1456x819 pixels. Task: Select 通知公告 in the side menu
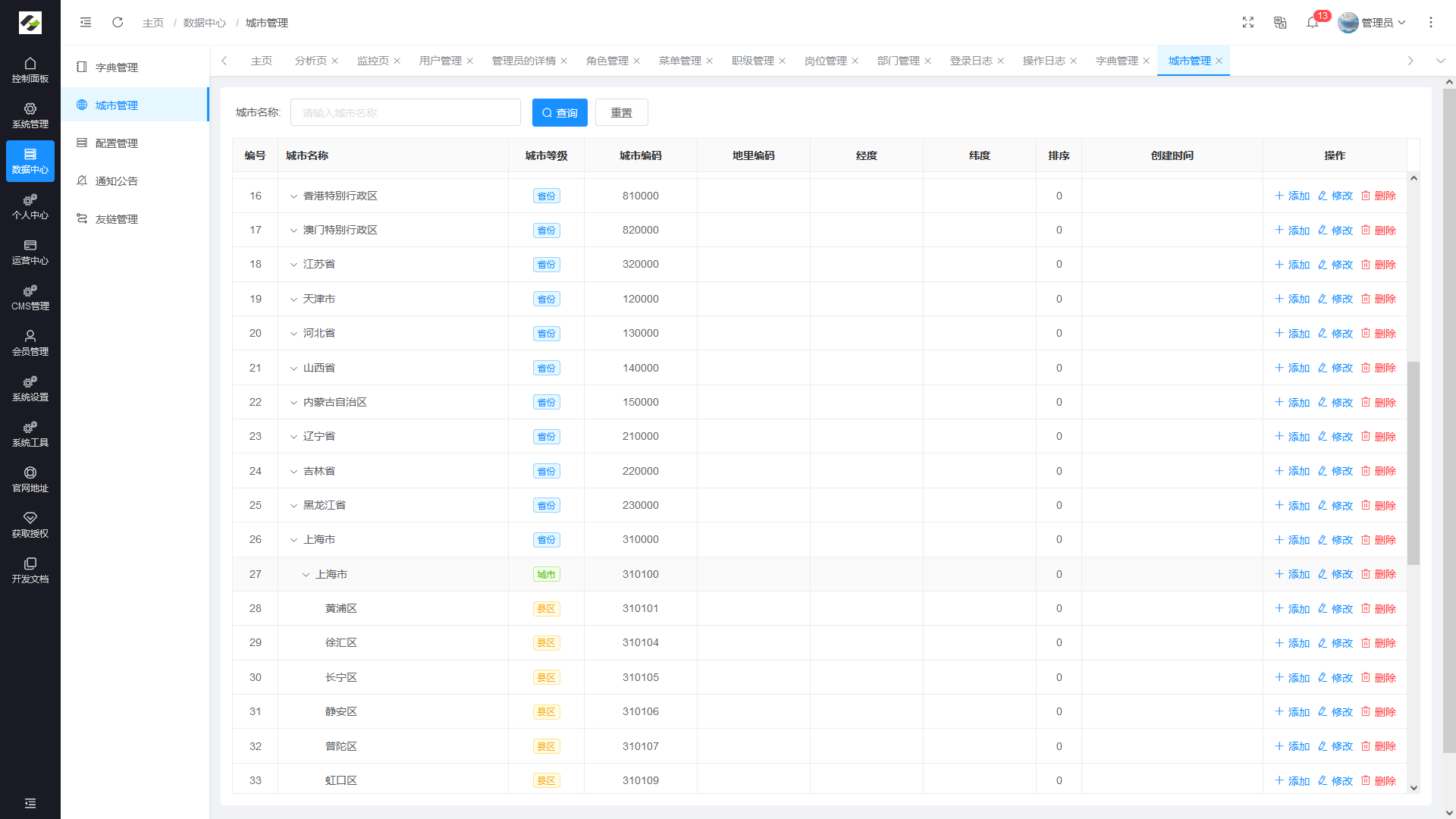116,181
